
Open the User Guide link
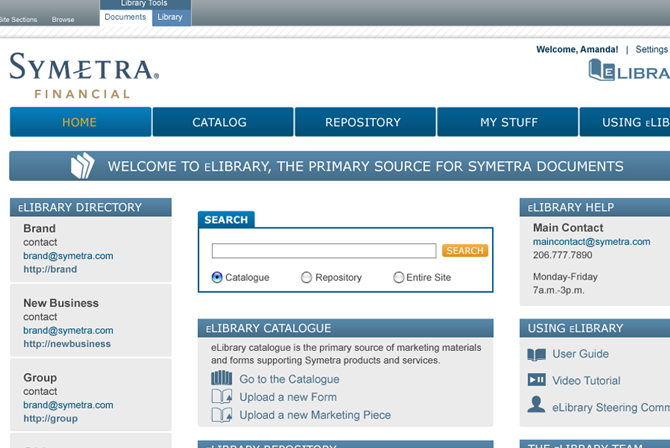click(580, 354)
